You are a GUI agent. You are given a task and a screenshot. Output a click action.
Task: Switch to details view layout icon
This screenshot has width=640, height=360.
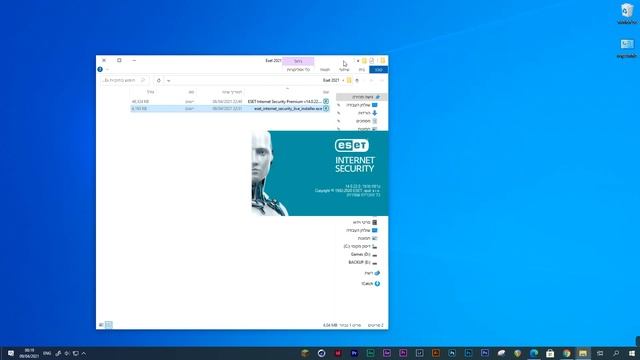109,325
